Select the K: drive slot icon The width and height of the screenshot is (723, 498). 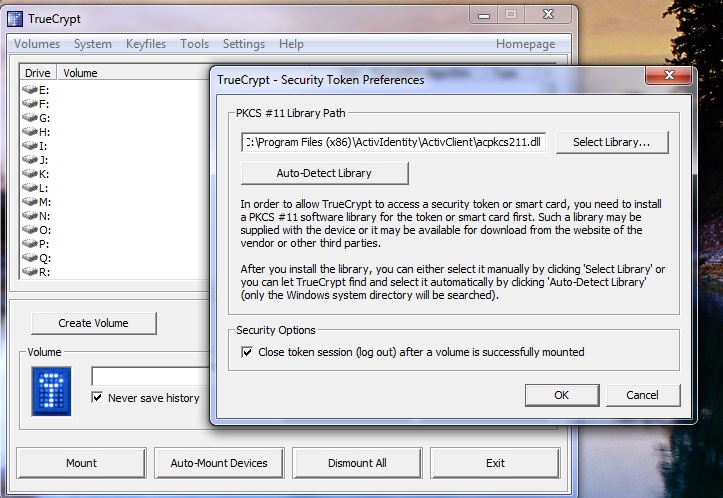pos(30,173)
